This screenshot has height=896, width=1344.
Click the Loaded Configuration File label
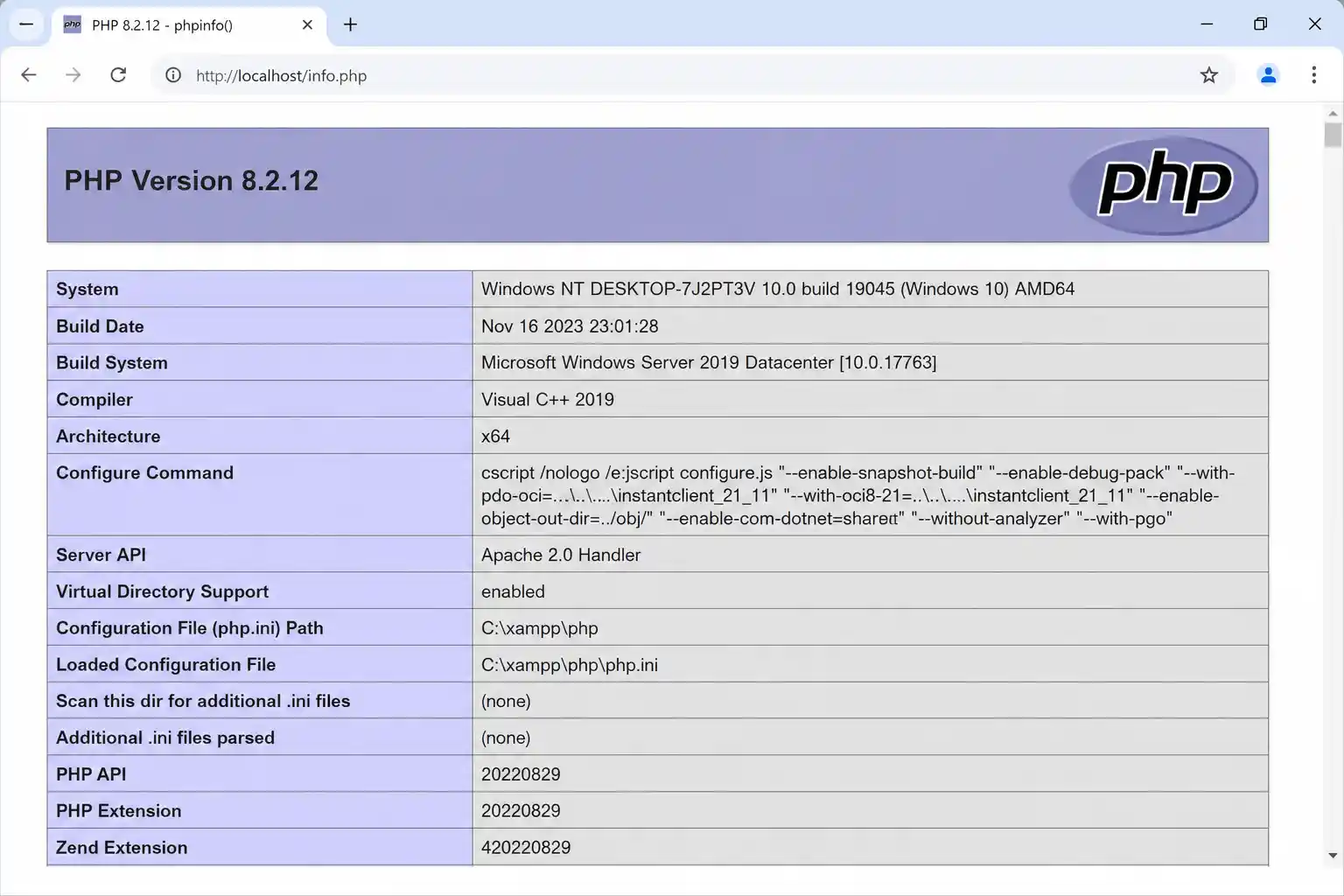click(x=166, y=665)
